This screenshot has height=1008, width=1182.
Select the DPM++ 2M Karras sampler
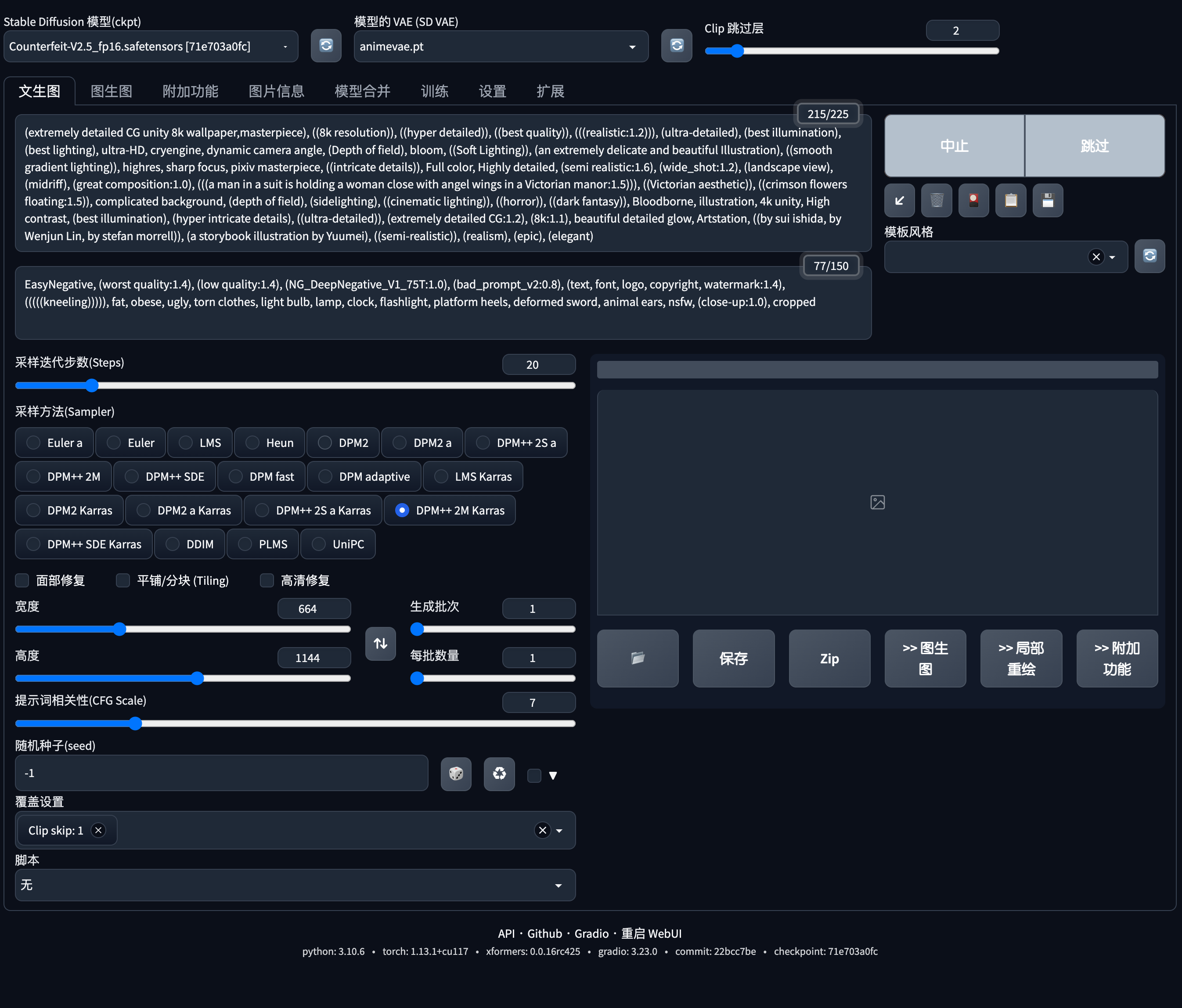click(450, 511)
